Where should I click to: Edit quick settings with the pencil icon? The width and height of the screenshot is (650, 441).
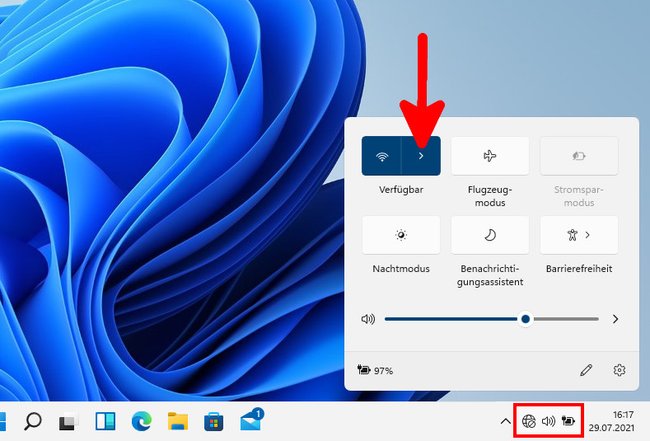(586, 370)
